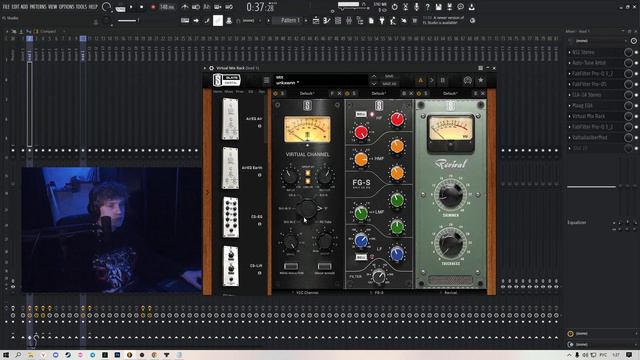Viewport: 640px width, 360px height.
Task: Click the copy A to B arrow
Action: (431, 80)
